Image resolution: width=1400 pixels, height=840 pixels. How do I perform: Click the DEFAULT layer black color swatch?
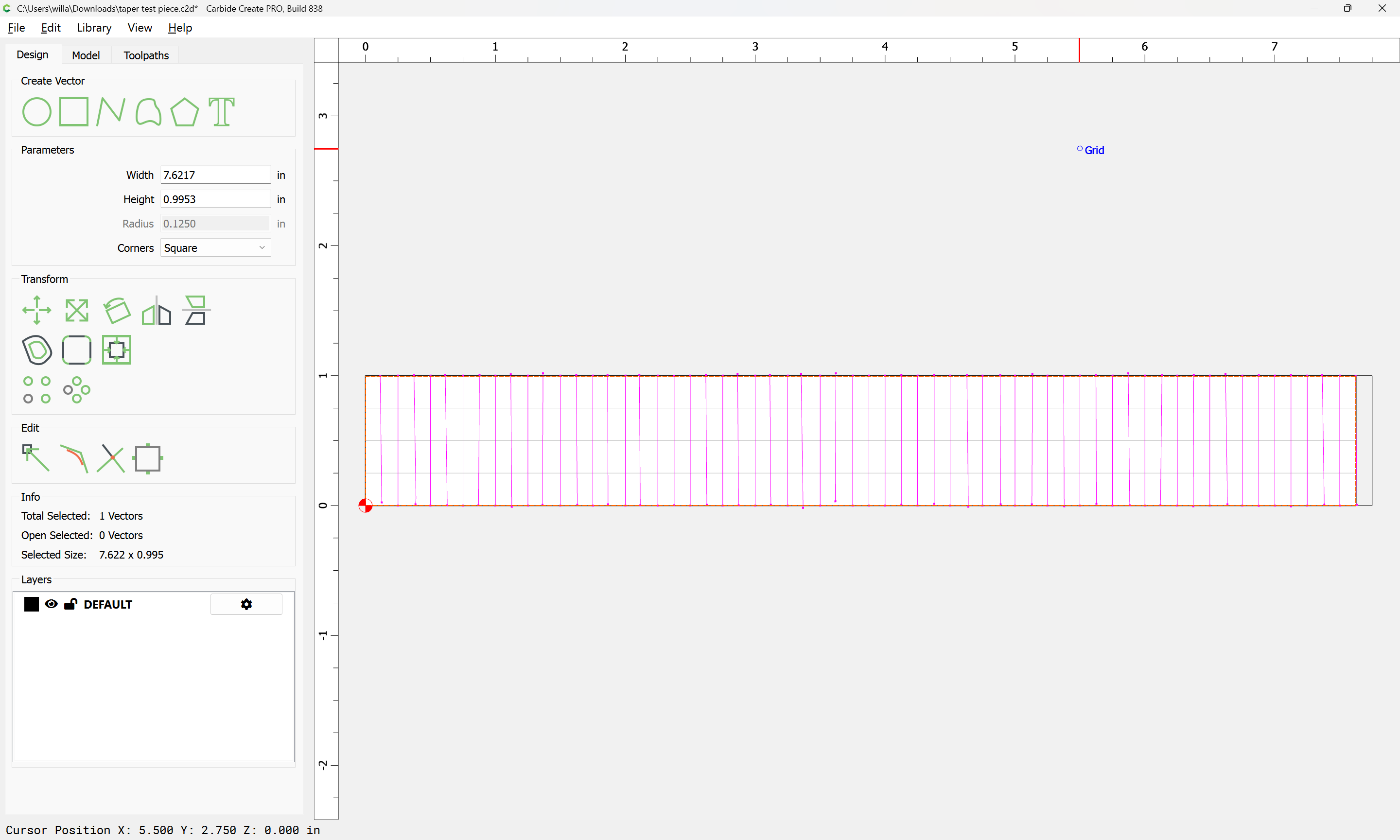[x=32, y=604]
